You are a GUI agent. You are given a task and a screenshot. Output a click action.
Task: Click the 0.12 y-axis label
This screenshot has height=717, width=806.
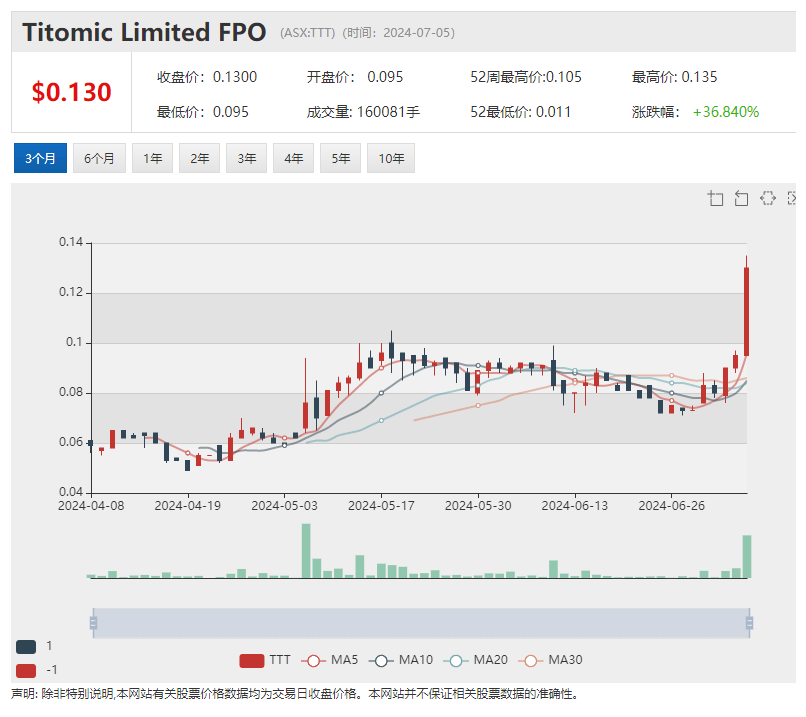coord(70,292)
